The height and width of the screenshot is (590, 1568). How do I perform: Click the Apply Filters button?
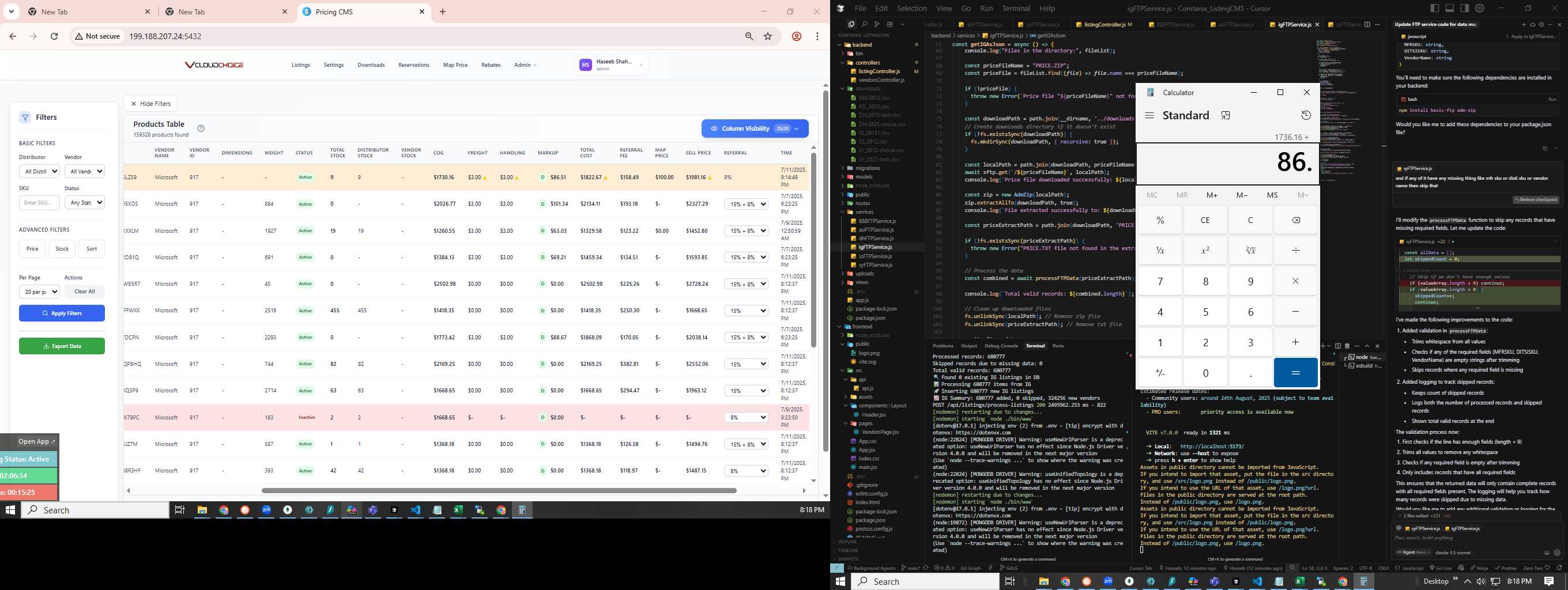62,313
